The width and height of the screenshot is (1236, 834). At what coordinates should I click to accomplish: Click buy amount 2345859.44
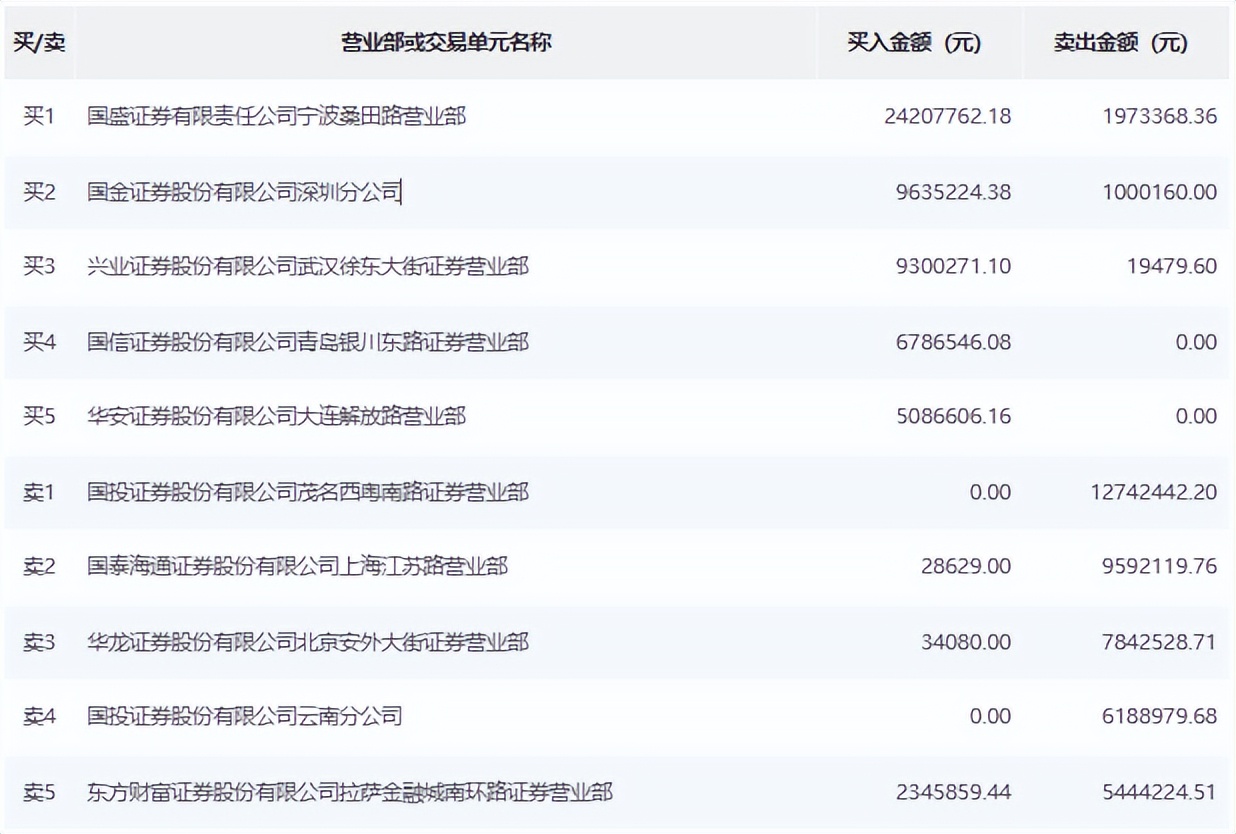pos(954,792)
